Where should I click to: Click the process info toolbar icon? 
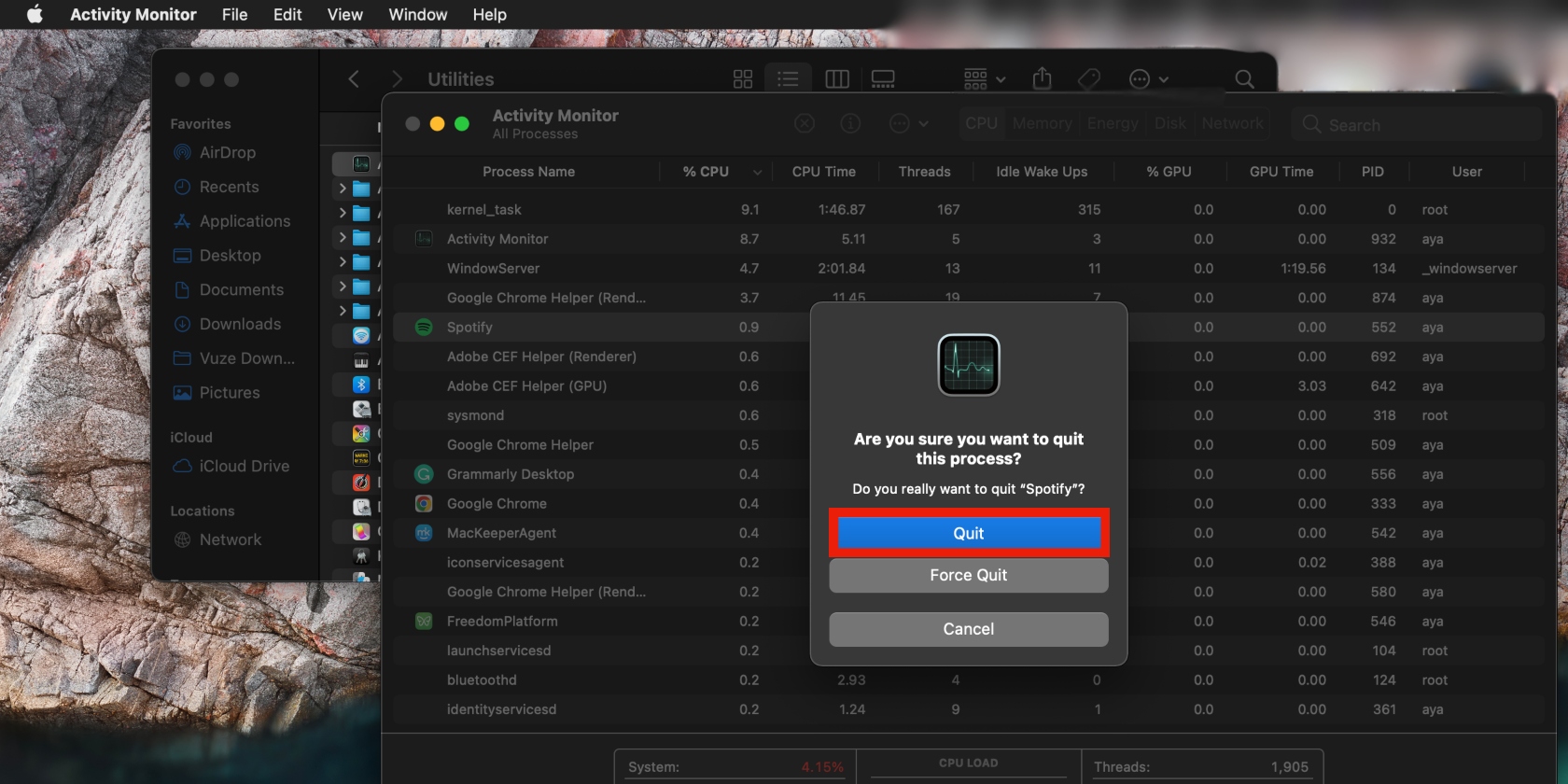coord(850,123)
